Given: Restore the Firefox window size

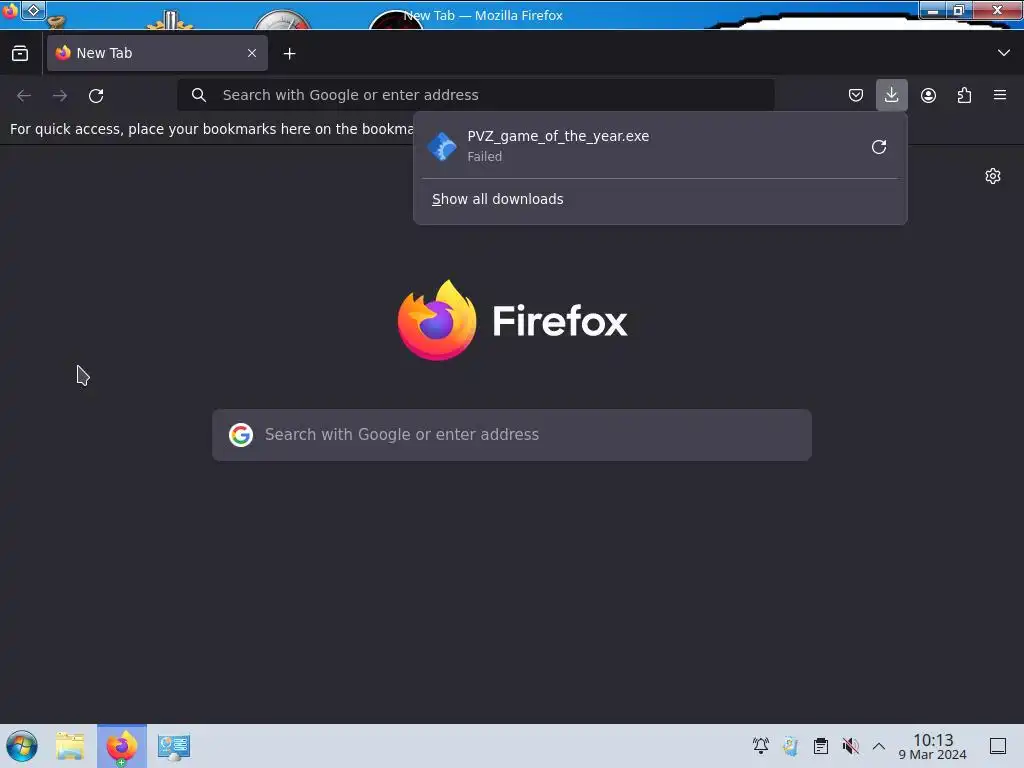Looking at the screenshot, I should point(959,10).
